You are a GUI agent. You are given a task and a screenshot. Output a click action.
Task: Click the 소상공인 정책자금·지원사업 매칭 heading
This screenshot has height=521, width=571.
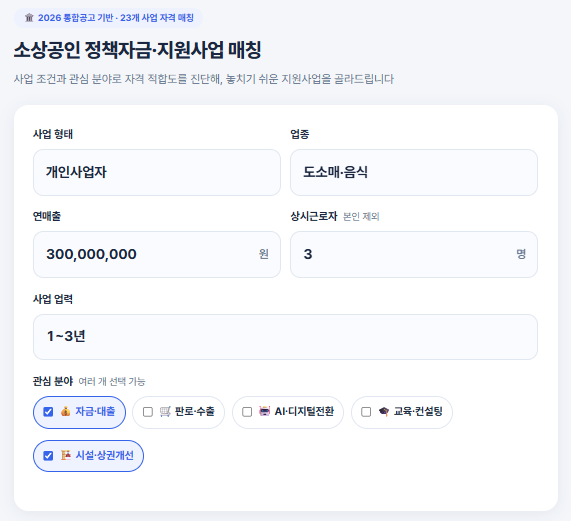[138, 50]
